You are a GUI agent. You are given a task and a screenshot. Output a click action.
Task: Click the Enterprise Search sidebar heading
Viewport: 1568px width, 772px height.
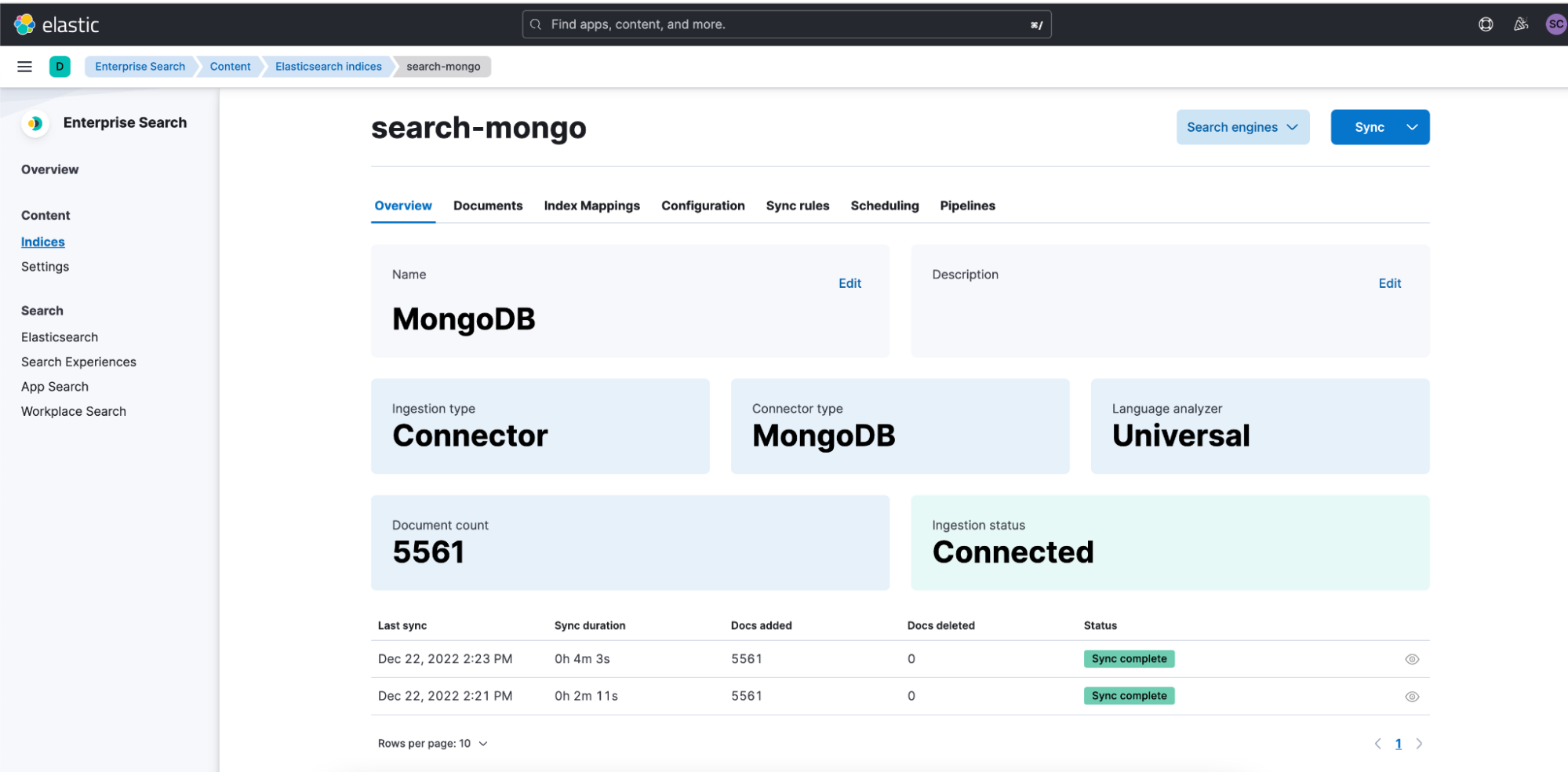click(125, 122)
